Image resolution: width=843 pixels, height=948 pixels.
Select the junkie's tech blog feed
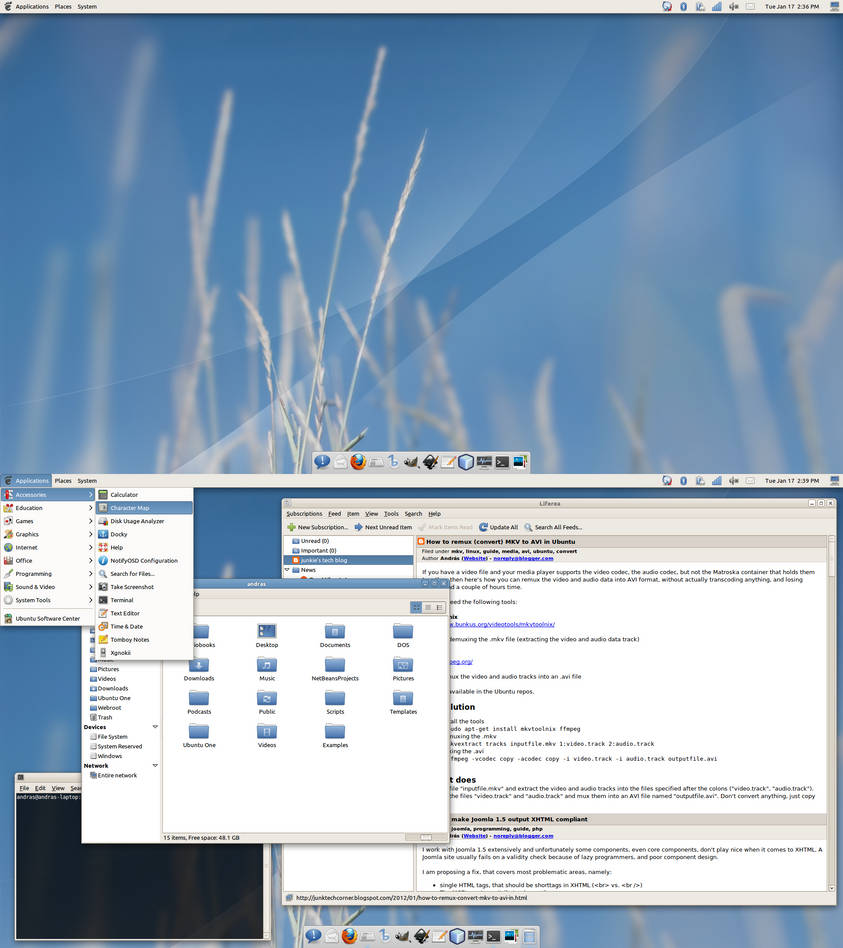click(x=349, y=560)
